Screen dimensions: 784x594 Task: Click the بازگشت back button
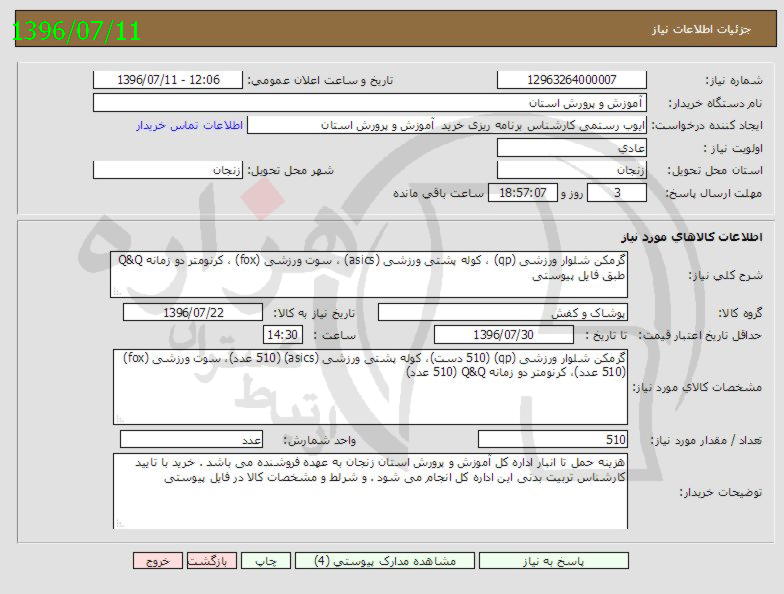coord(212,561)
